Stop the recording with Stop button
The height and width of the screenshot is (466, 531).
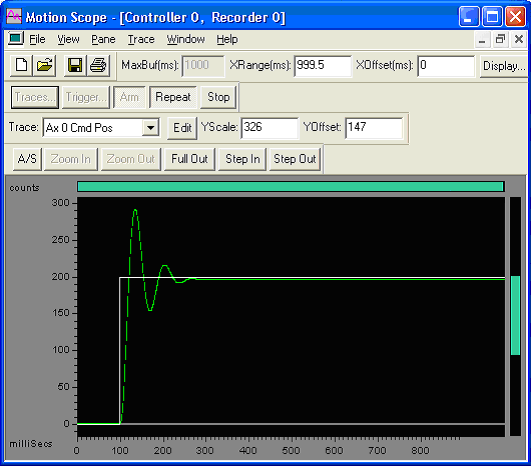tap(218, 97)
